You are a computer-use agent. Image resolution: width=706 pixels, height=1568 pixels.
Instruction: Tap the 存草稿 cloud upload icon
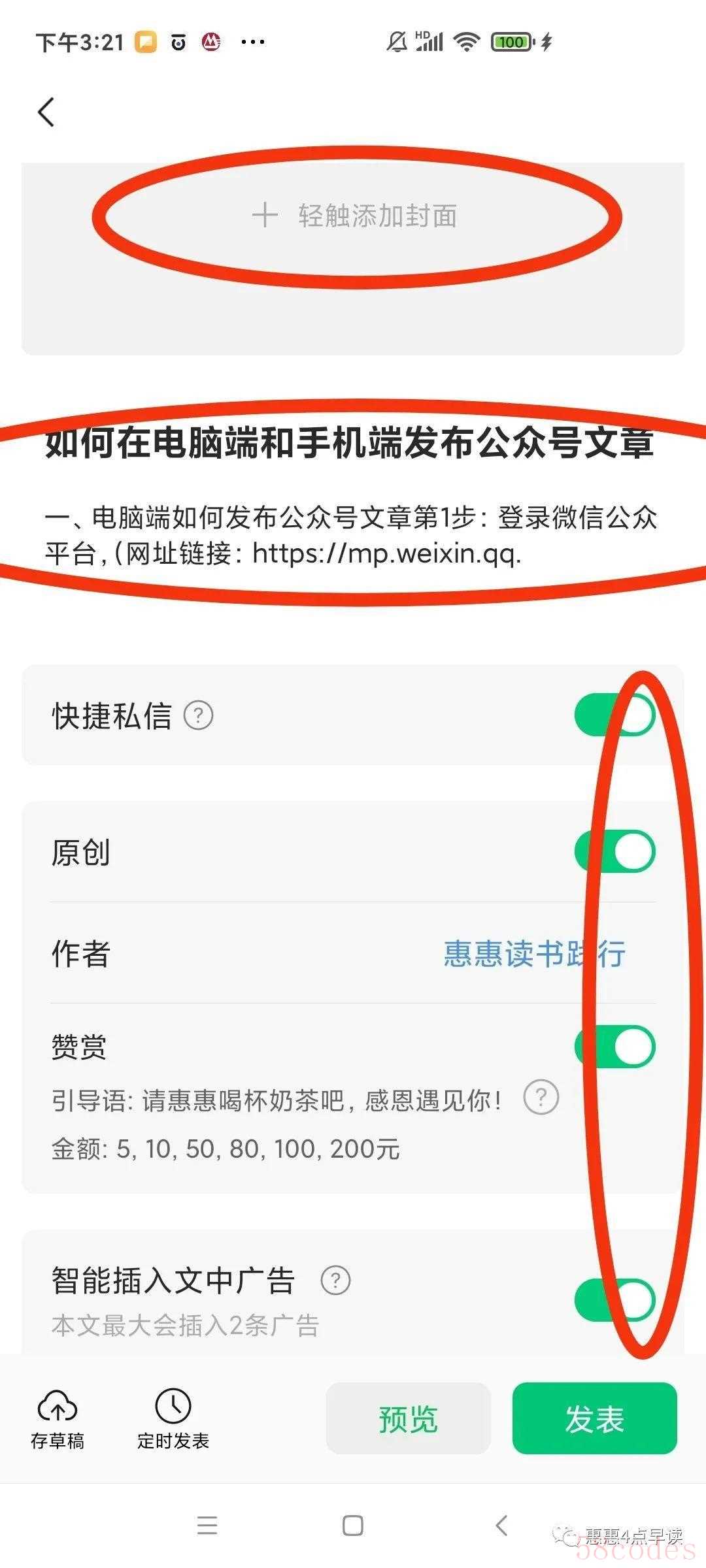(x=58, y=1405)
